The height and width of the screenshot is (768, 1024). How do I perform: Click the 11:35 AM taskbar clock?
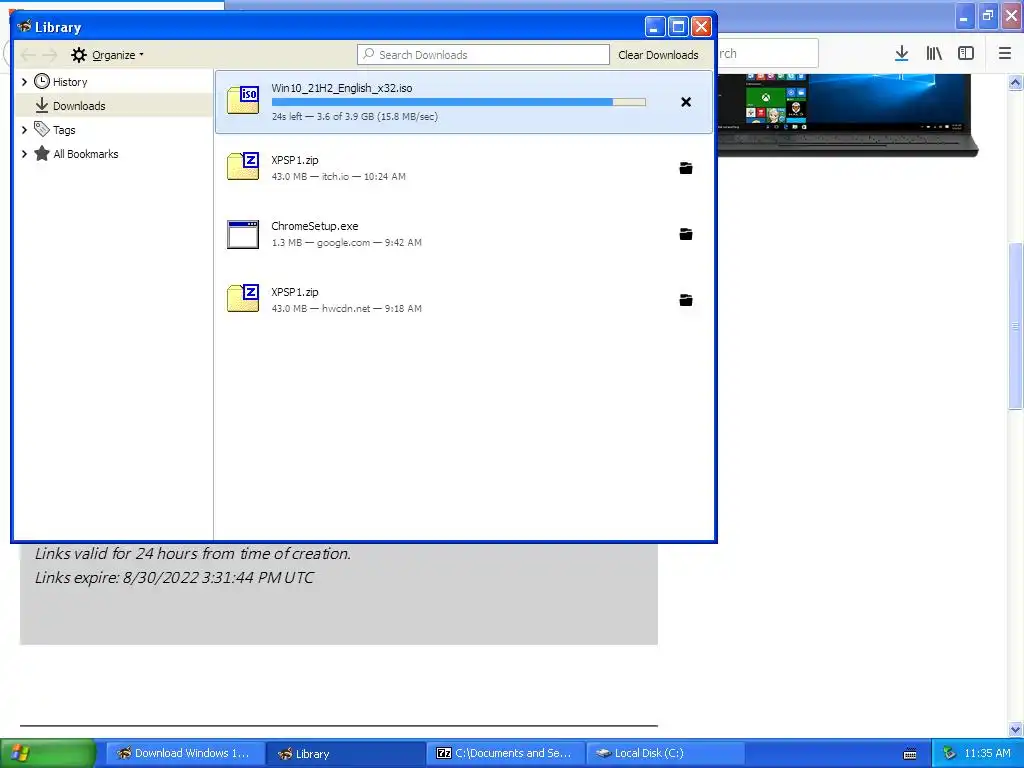click(987, 753)
